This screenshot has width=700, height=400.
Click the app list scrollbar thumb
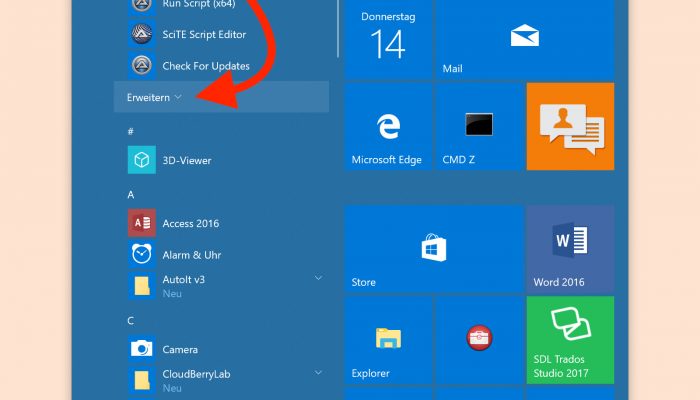pyautogui.click(x=338, y=29)
